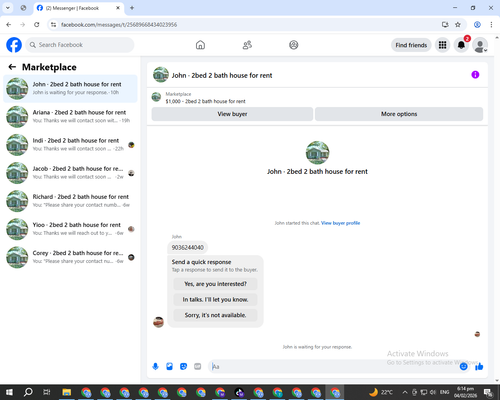Screen dimensions: 500x400
Task: Open Jacob's house for rent conversation
Action: coord(70,173)
